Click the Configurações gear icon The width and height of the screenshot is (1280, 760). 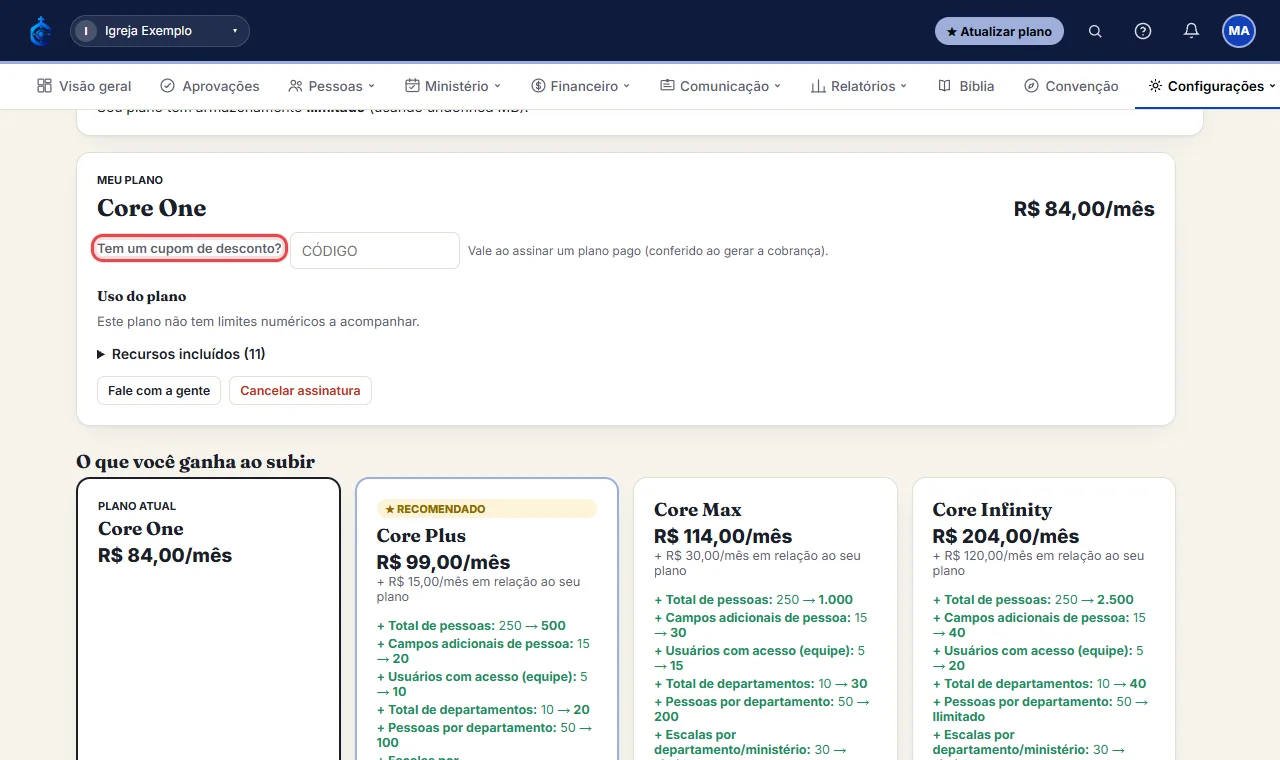(1155, 86)
